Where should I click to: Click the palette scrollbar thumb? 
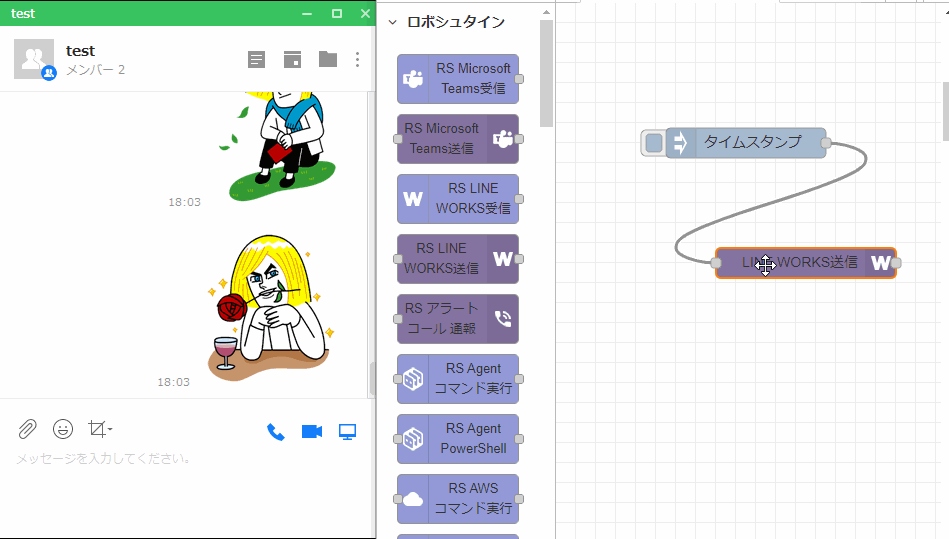click(x=547, y=73)
